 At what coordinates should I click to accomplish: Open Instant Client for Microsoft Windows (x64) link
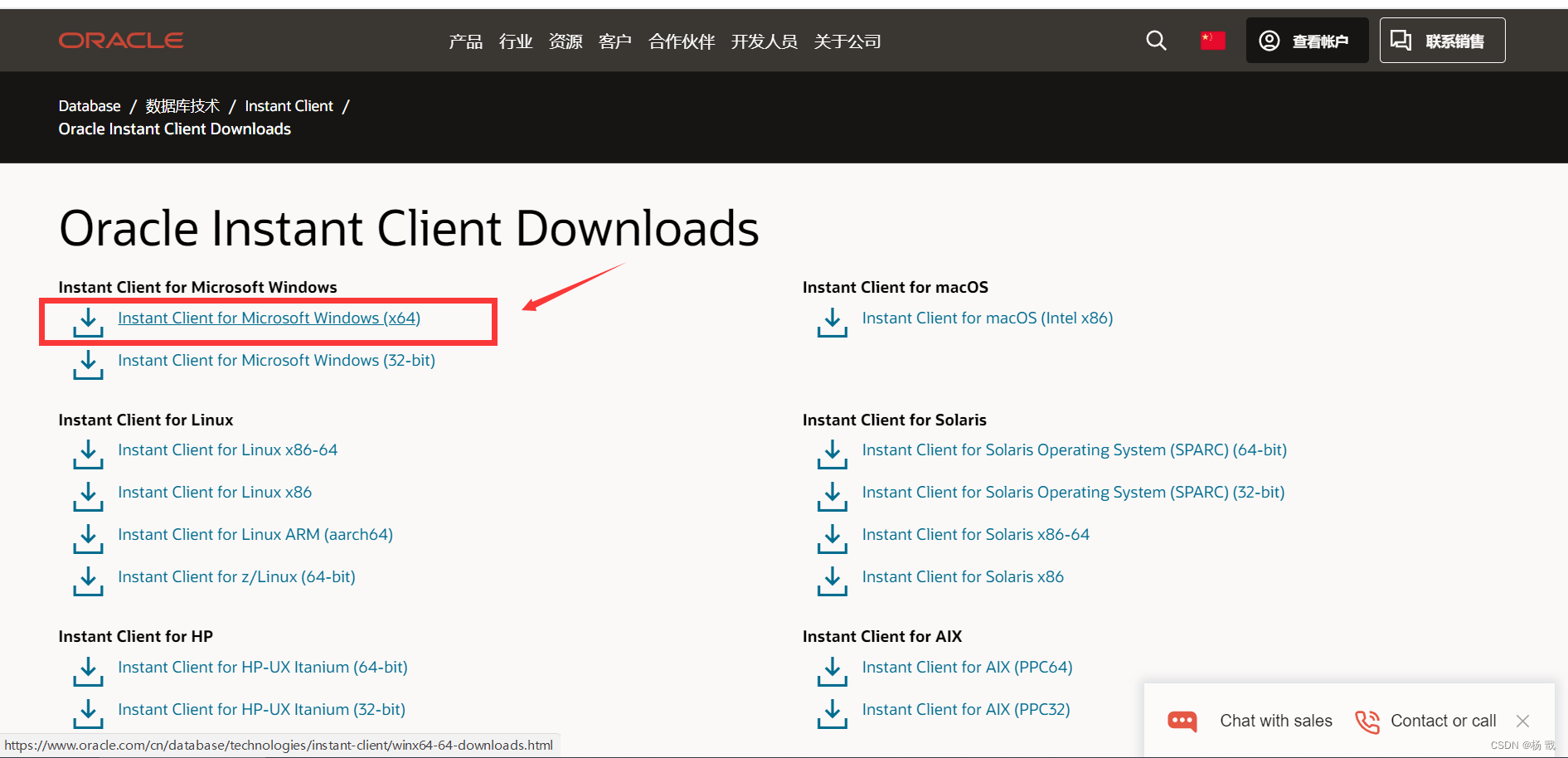click(x=269, y=318)
